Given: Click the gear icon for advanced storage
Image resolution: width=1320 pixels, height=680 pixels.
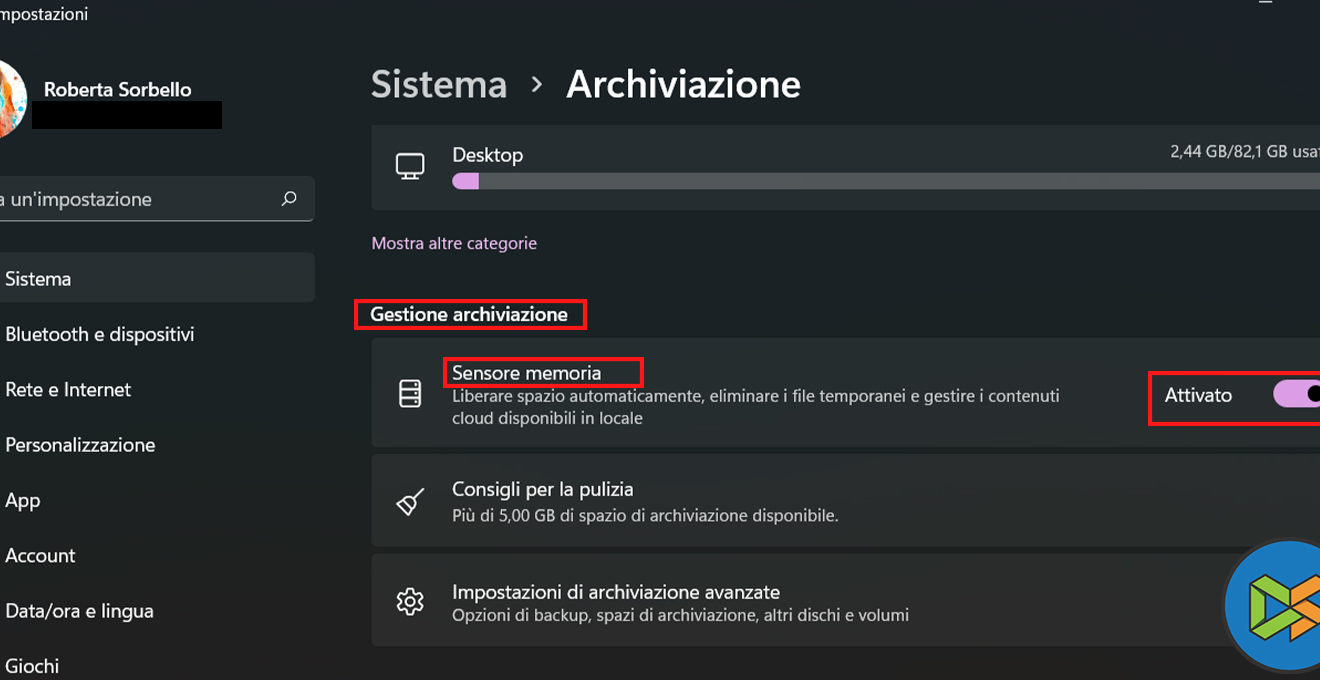Looking at the screenshot, I should [x=410, y=602].
